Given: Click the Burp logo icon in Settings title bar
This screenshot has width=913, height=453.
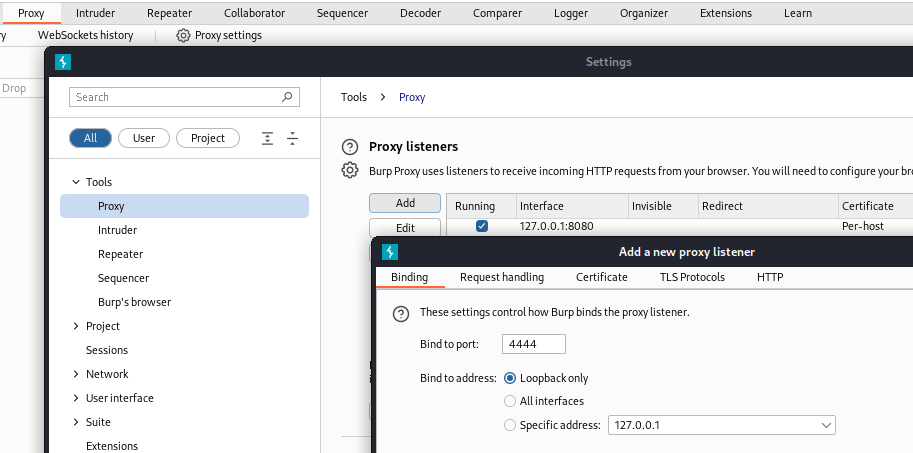Looking at the screenshot, I should (63, 62).
